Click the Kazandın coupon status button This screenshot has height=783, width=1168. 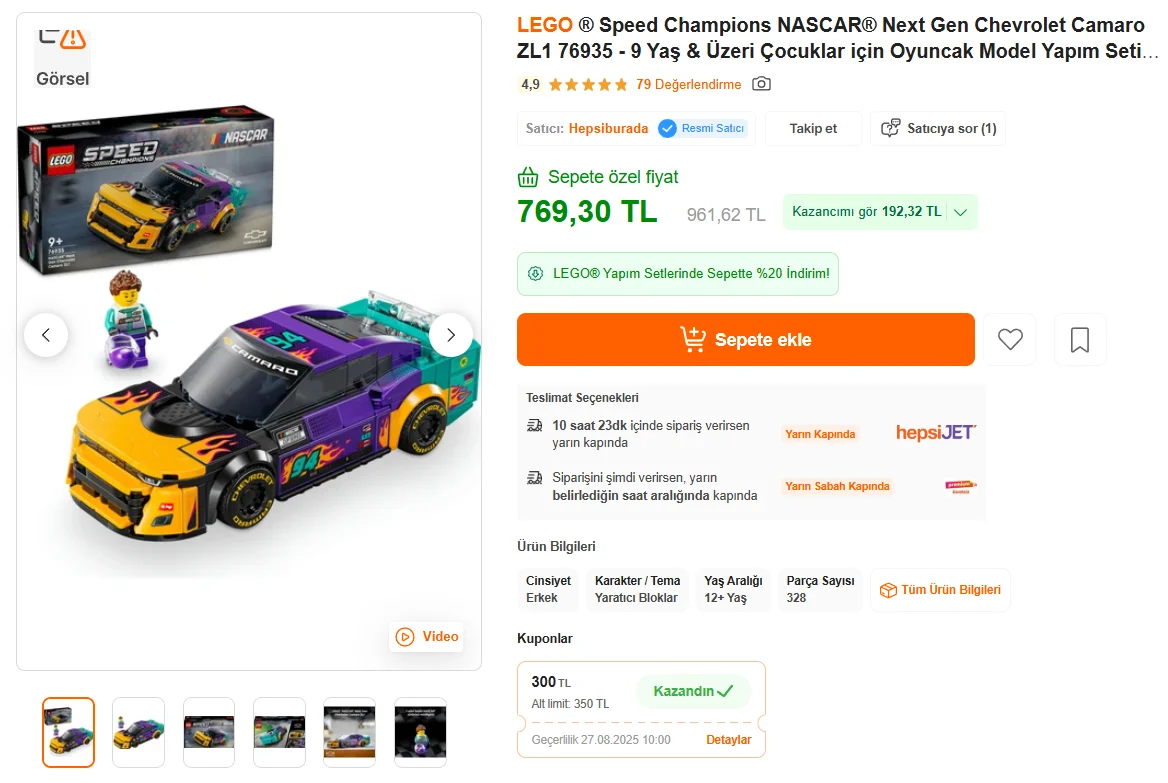[693, 691]
